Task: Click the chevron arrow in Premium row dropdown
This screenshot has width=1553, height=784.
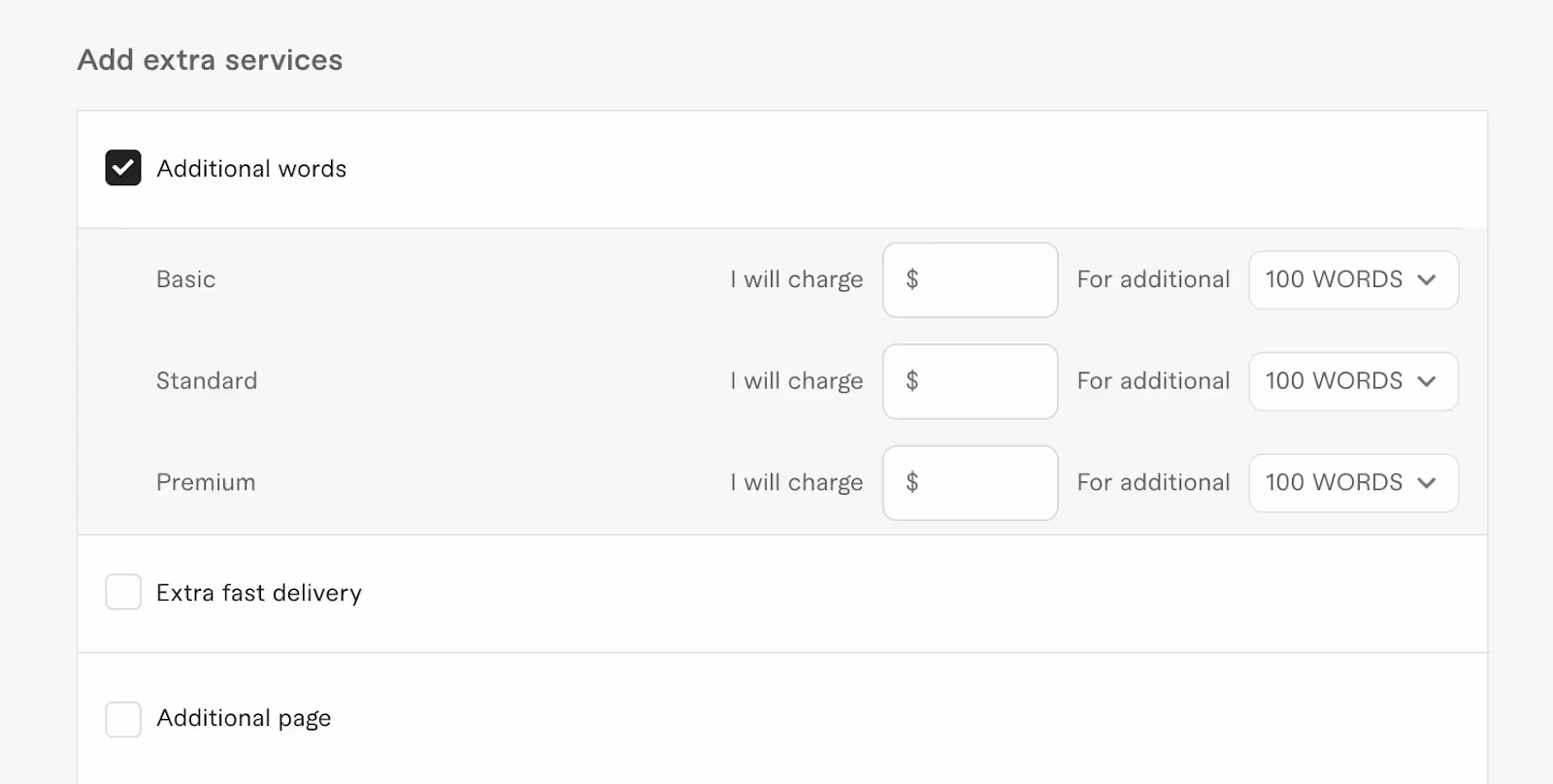Action: [x=1426, y=483]
